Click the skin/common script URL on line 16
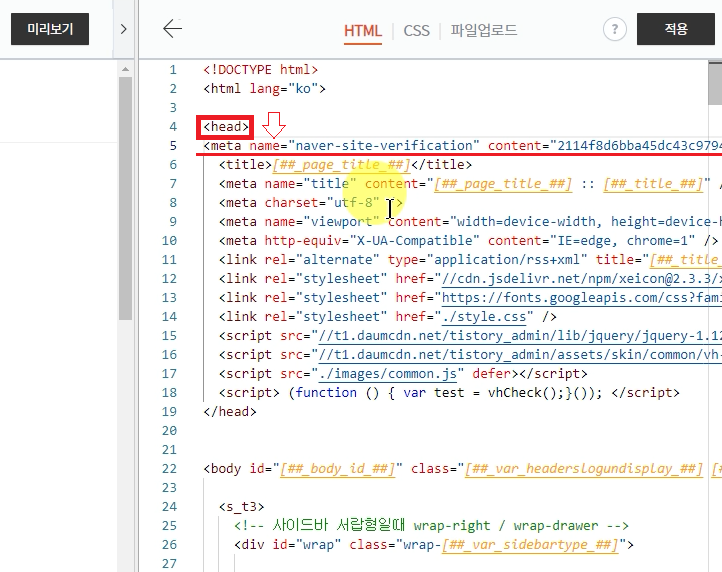 520,355
